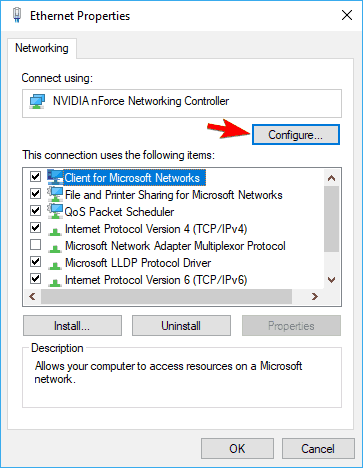Click the list scroll up arrow
Viewport: 363px width, 468px height.
(x=331, y=178)
